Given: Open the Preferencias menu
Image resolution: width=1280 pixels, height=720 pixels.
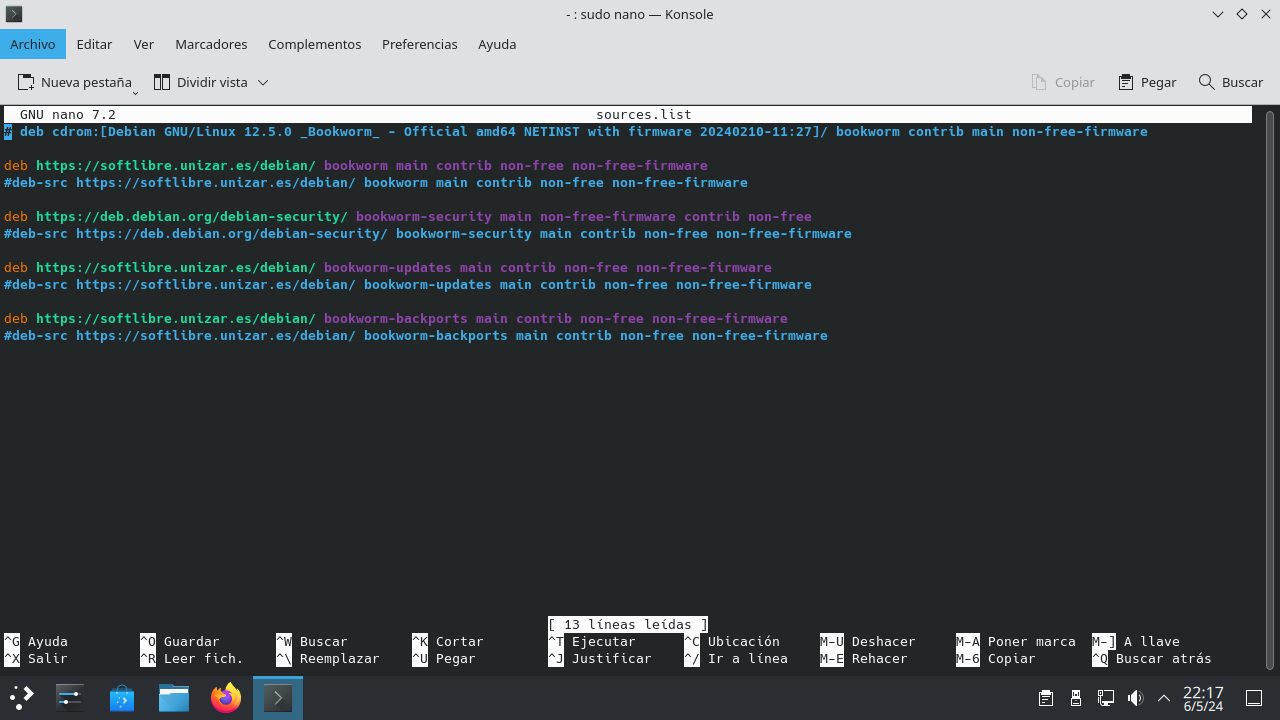Looking at the screenshot, I should click(x=420, y=44).
